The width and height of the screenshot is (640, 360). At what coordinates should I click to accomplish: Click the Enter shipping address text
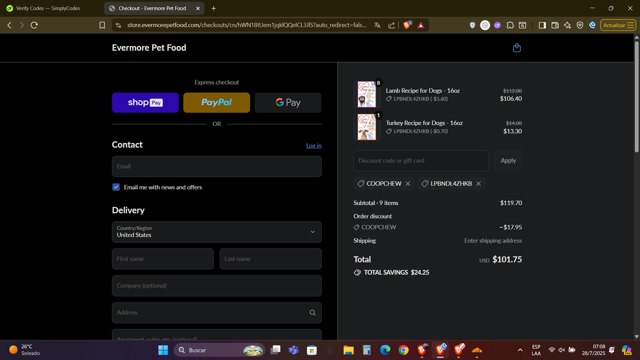(x=493, y=241)
